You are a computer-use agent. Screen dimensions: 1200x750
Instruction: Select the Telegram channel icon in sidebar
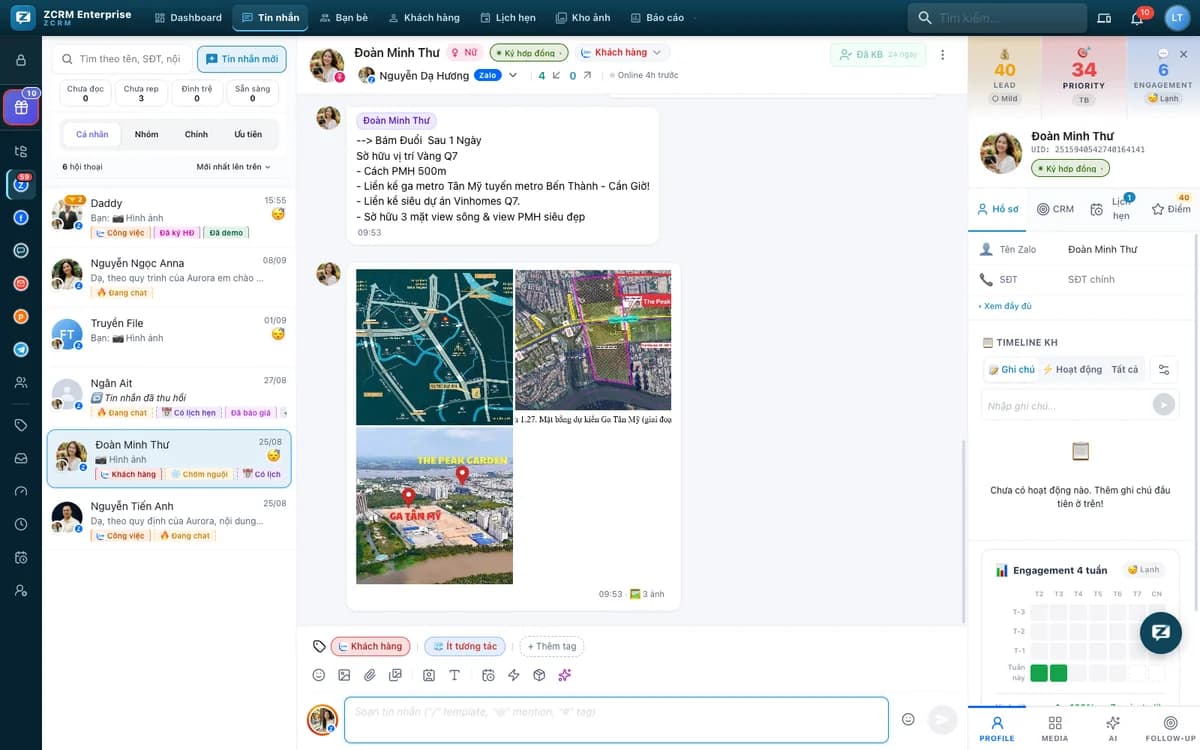click(21, 349)
